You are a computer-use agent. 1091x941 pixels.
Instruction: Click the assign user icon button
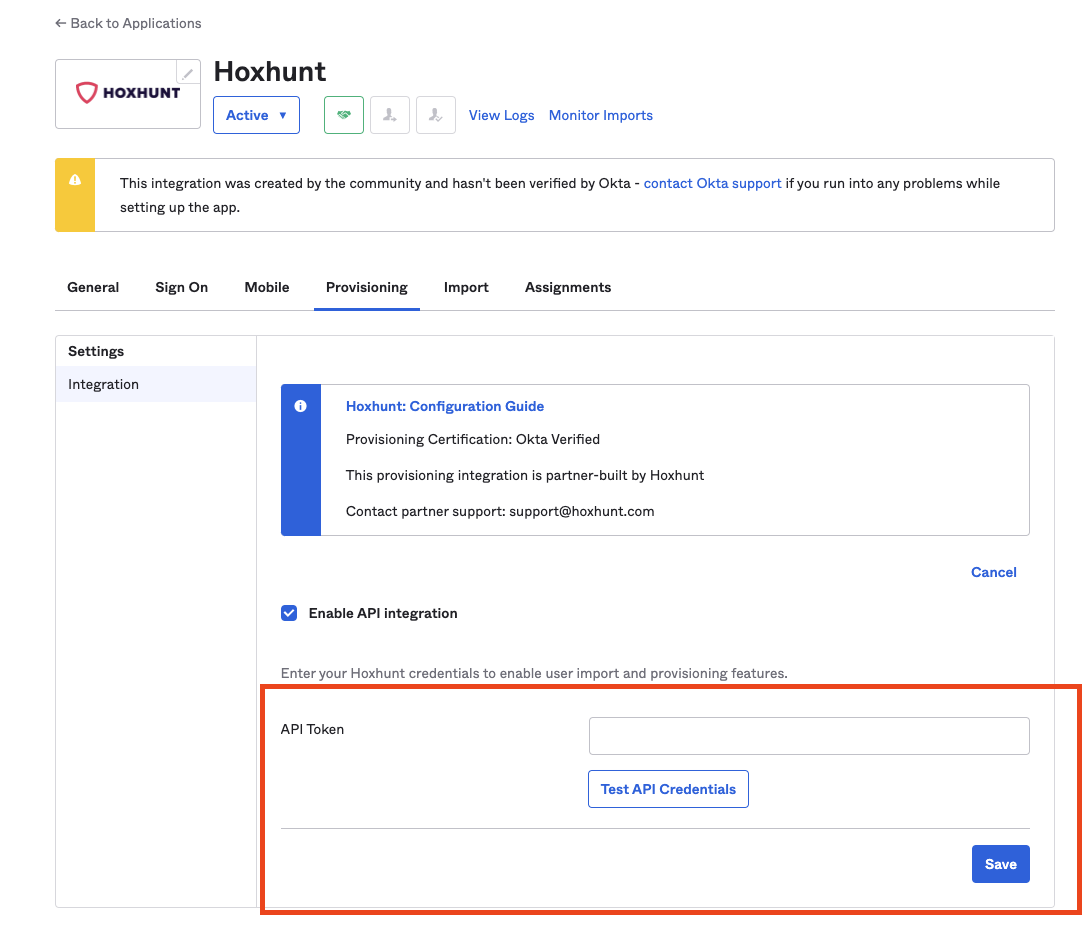(390, 115)
